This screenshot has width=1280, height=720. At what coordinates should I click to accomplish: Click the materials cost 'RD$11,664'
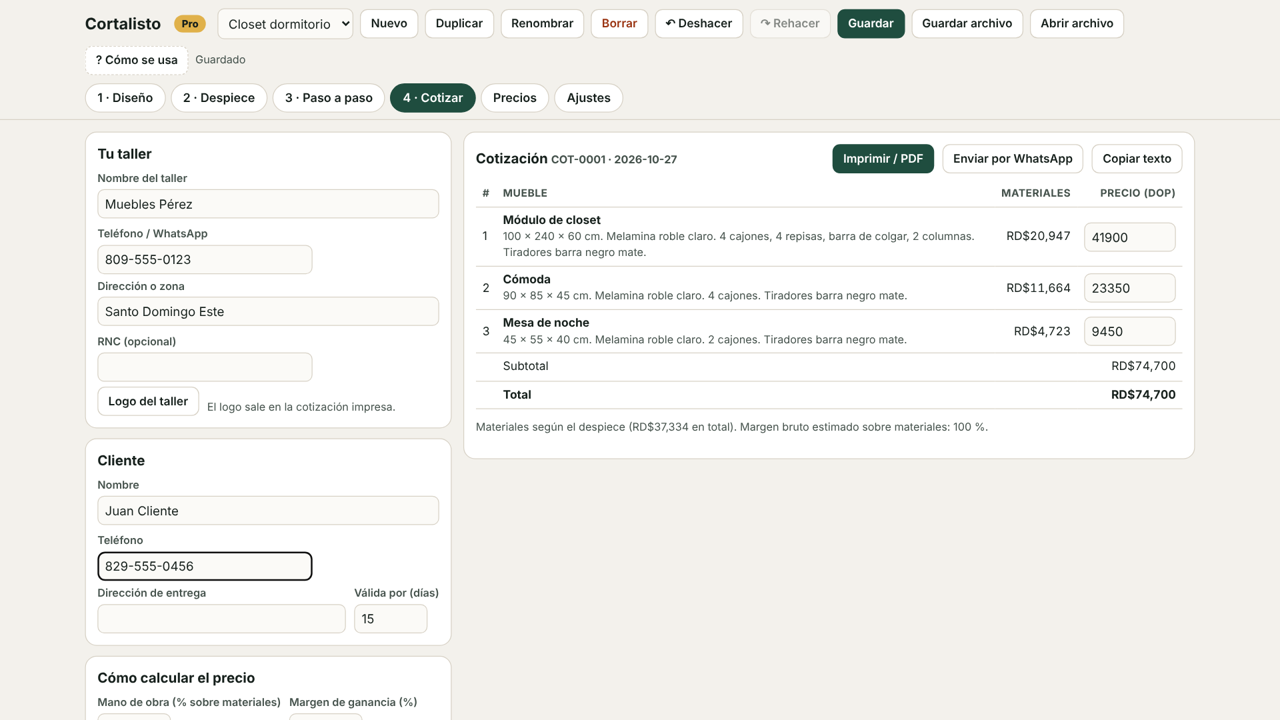tap(1038, 288)
